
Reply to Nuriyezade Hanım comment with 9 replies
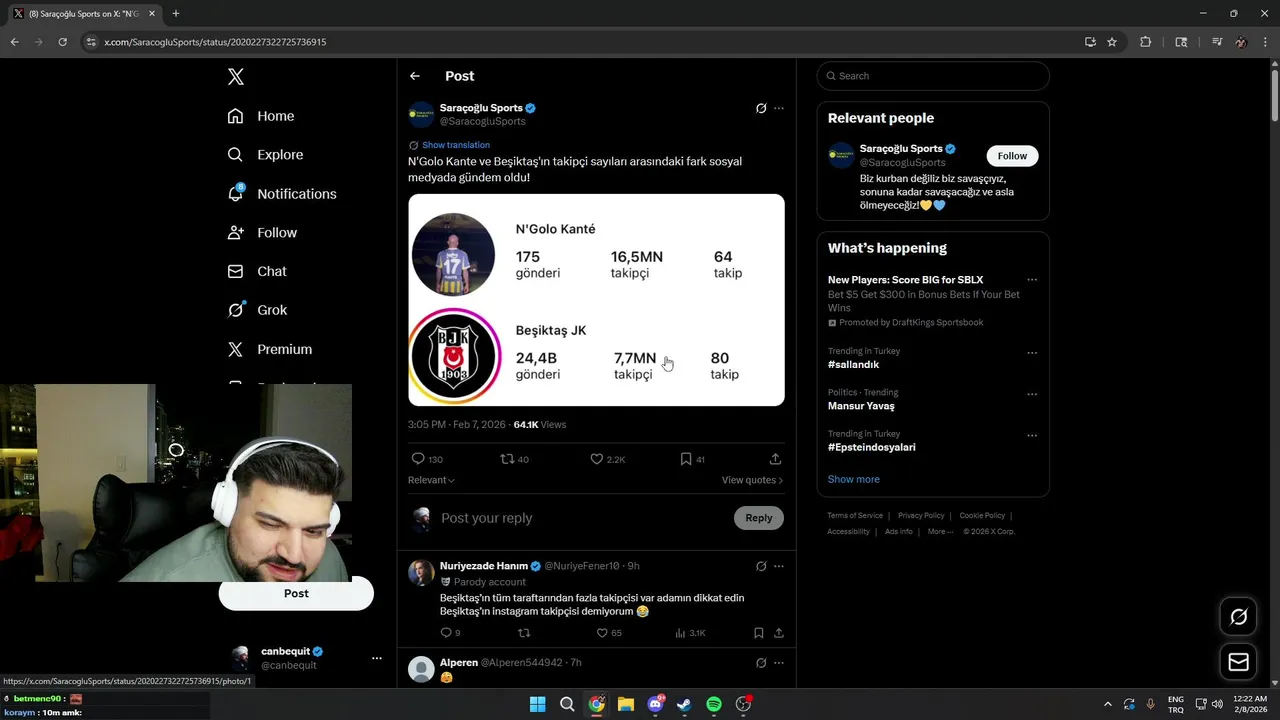(x=446, y=633)
